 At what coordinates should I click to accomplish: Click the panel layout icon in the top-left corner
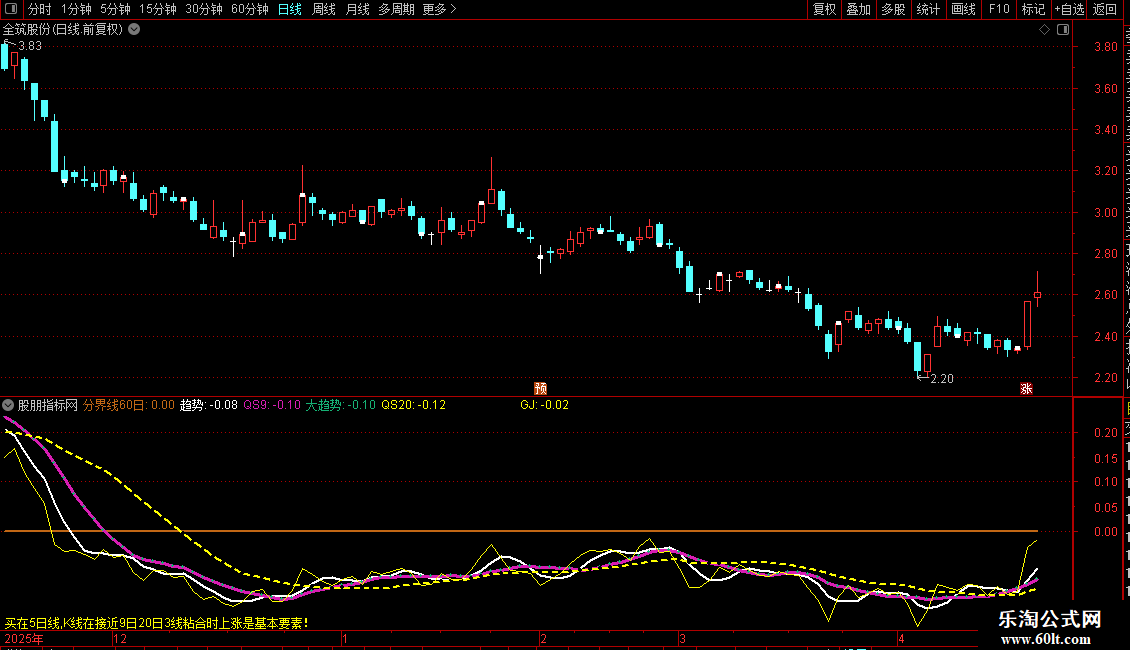click(11, 9)
